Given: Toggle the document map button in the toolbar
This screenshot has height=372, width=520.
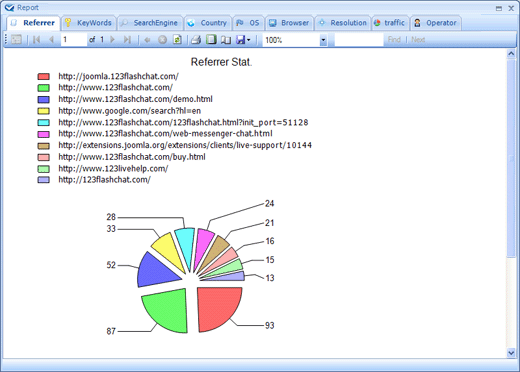Looking at the screenshot, I should click(x=16, y=40).
